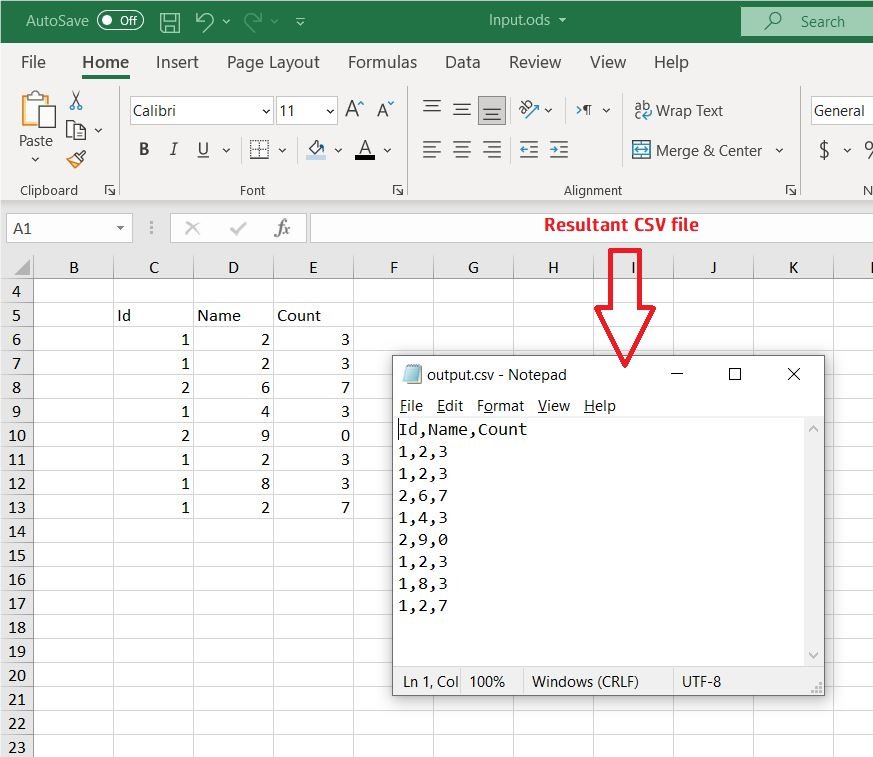
Task: Click the Cut scissors icon
Action: (74, 101)
